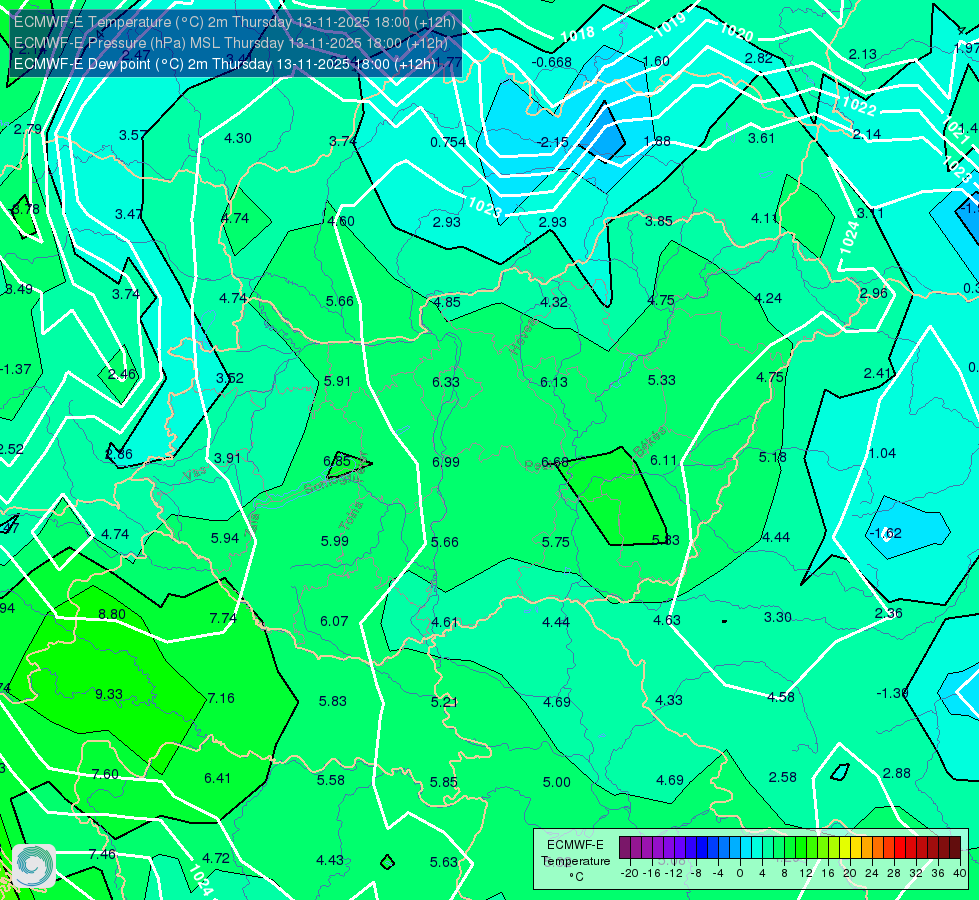Click the 1018 isobar label
The height and width of the screenshot is (900, 979).
point(578,34)
